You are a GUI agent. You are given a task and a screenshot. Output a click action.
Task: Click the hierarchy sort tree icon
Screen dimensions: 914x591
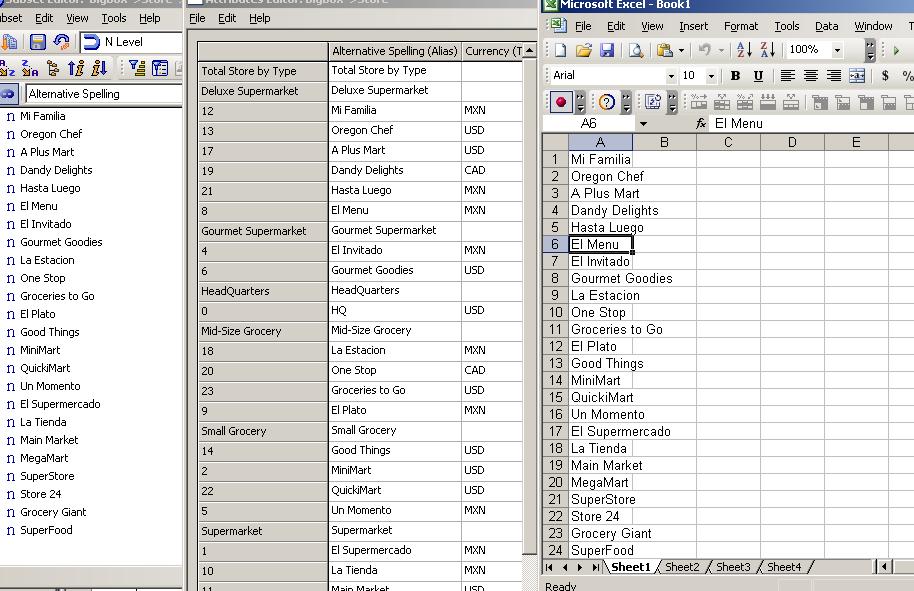coord(53,69)
